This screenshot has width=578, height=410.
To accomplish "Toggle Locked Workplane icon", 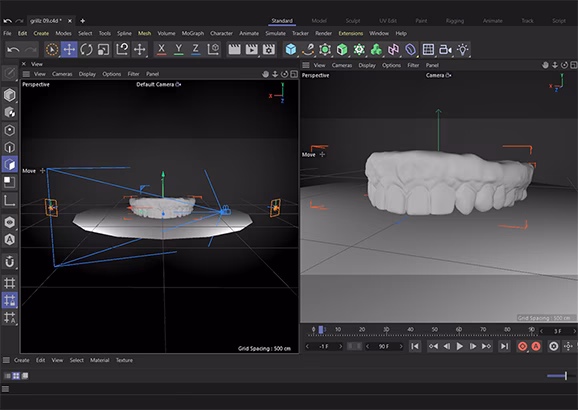I will pos(9,300).
